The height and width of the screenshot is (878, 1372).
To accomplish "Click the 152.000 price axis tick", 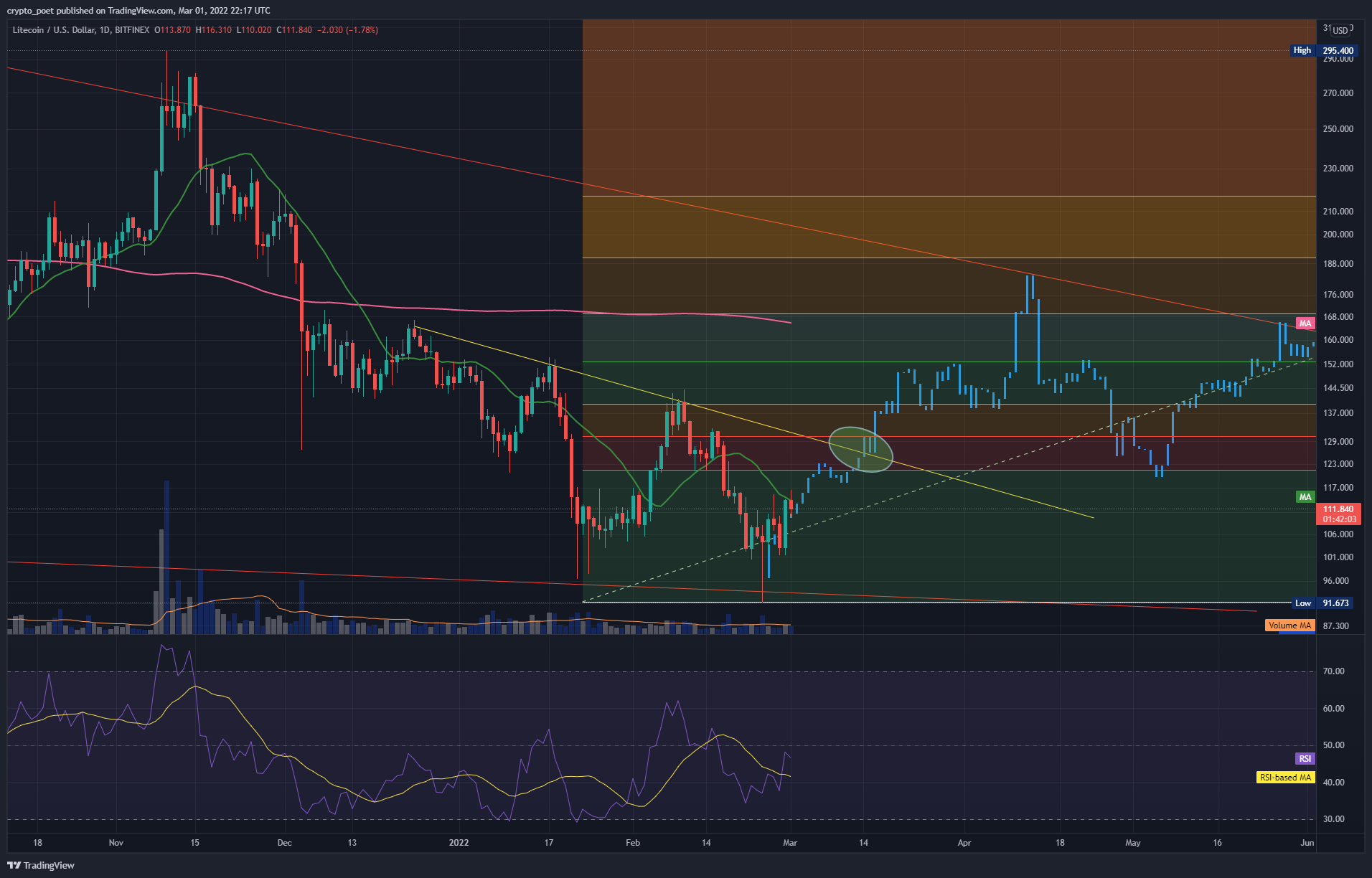I will coord(1338,364).
